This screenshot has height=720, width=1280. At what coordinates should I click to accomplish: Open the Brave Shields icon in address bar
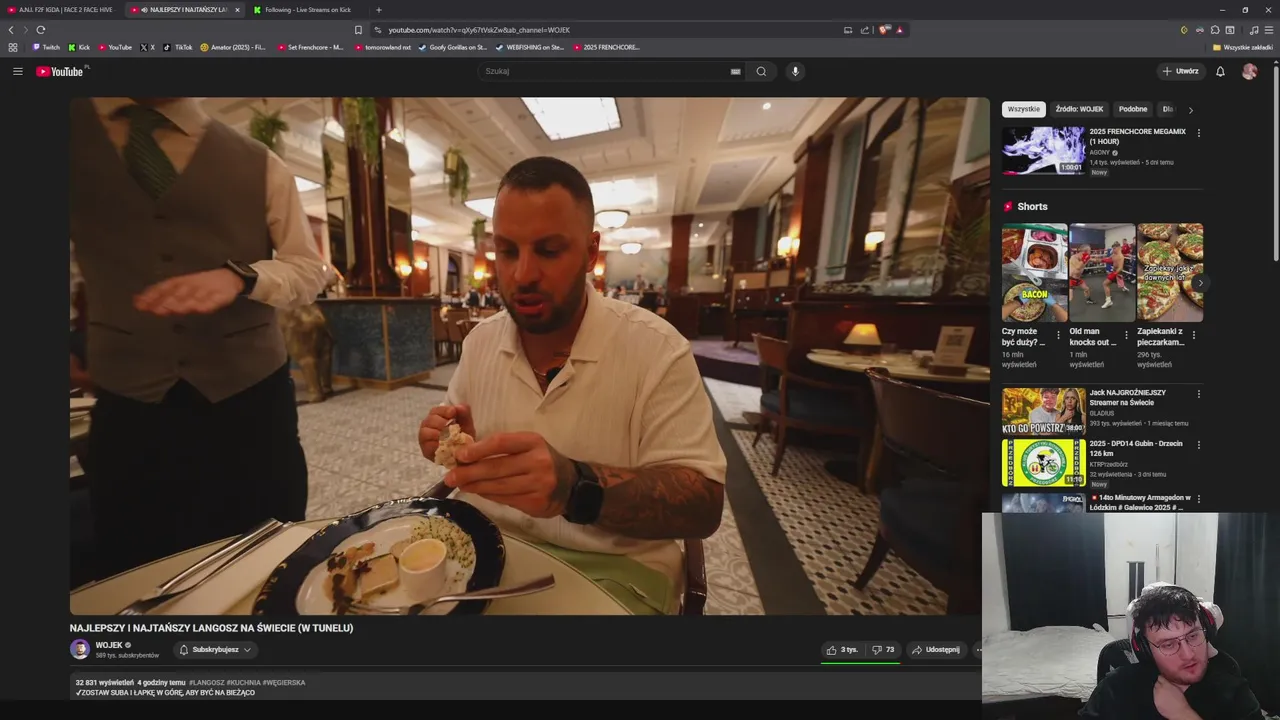pyautogui.click(x=884, y=30)
